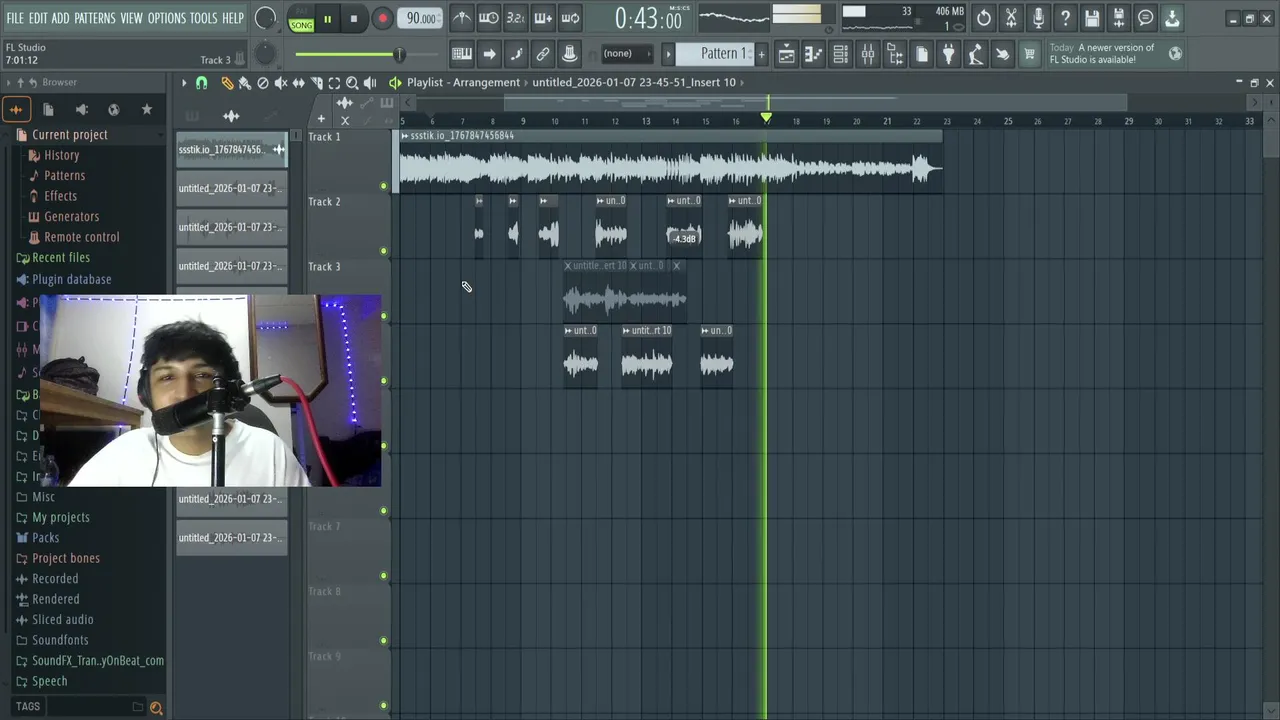Open the chat or feedback bubble icon
The height and width of the screenshot is (720, 1280).
coord(1146,18)
